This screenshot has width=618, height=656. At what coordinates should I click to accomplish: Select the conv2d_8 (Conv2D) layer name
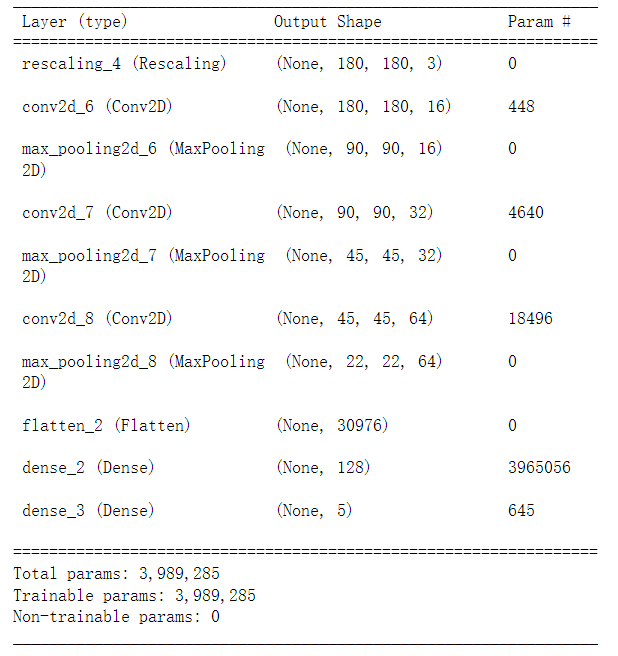(x=97, y=319)
